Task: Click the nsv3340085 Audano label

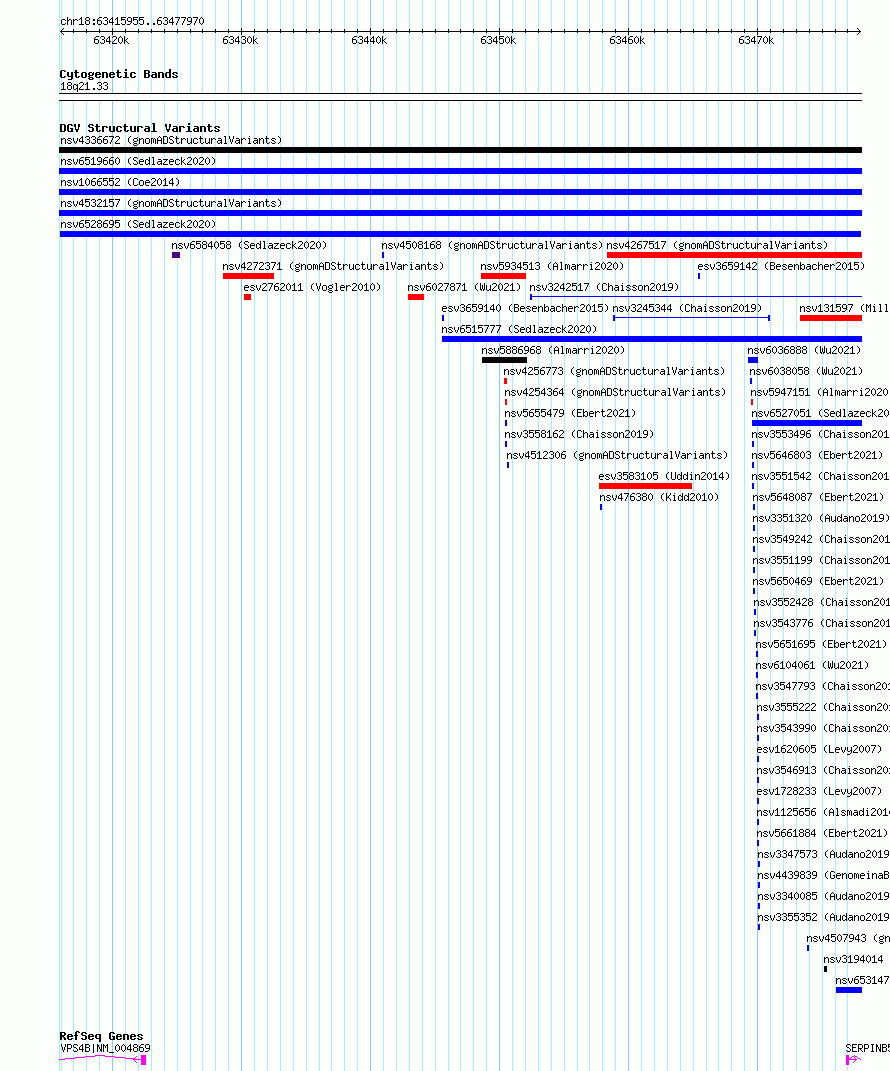Action: 824,896
